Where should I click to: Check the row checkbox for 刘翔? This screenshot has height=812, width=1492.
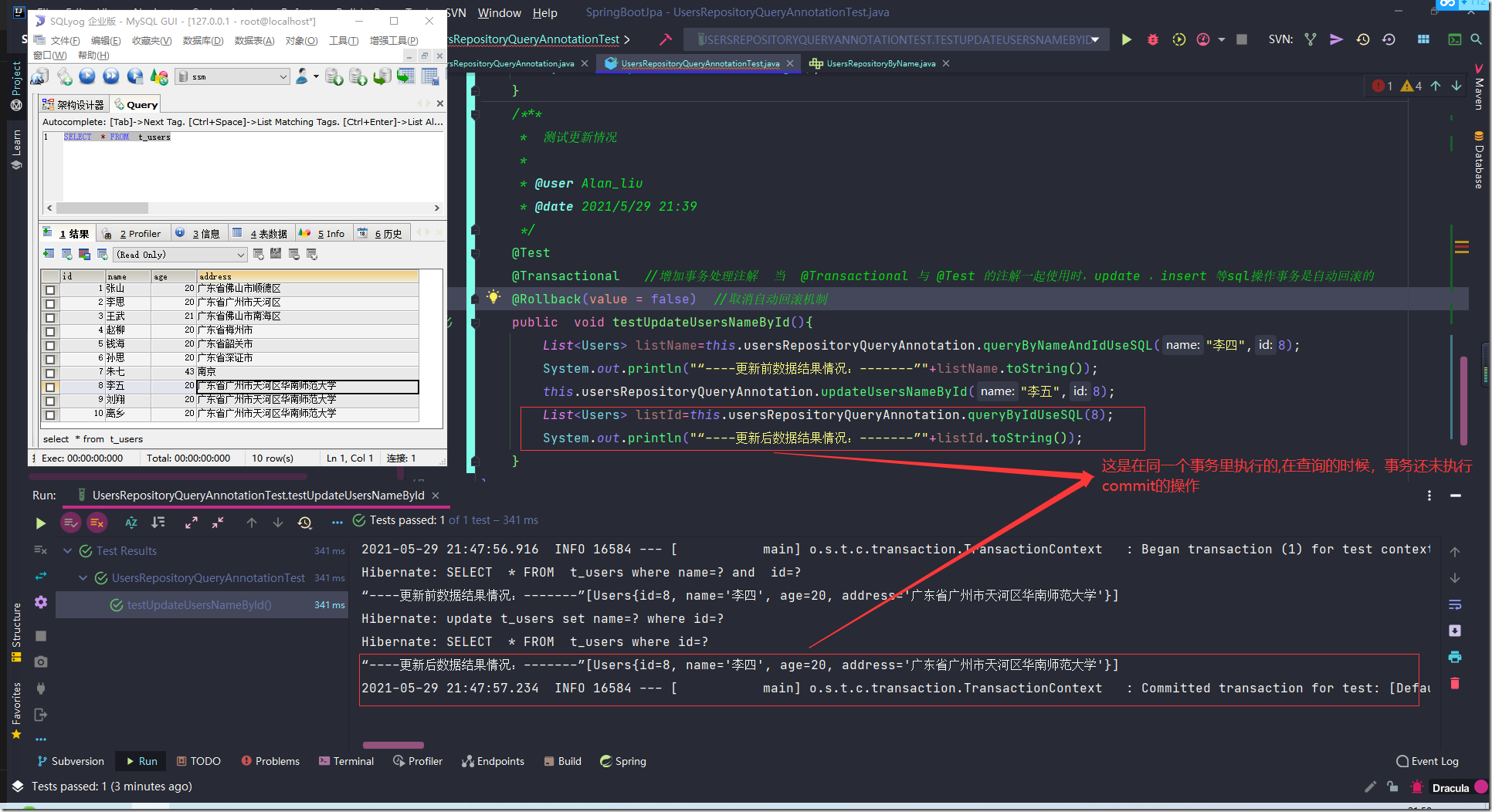pyautogui.click(x=50, y=401)
